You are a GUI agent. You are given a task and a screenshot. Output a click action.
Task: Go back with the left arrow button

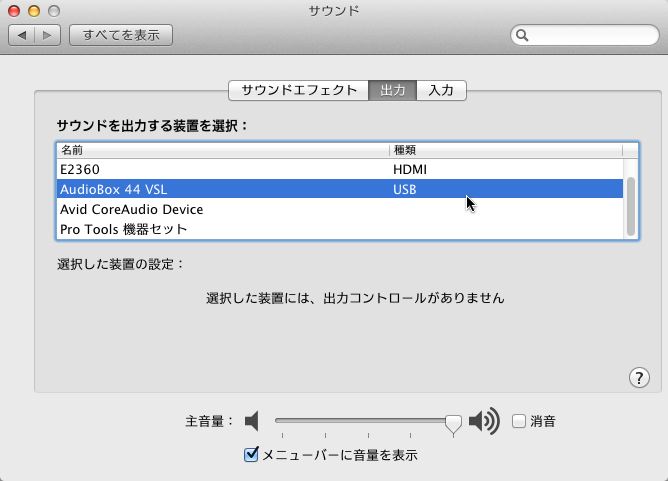(21, 35)
